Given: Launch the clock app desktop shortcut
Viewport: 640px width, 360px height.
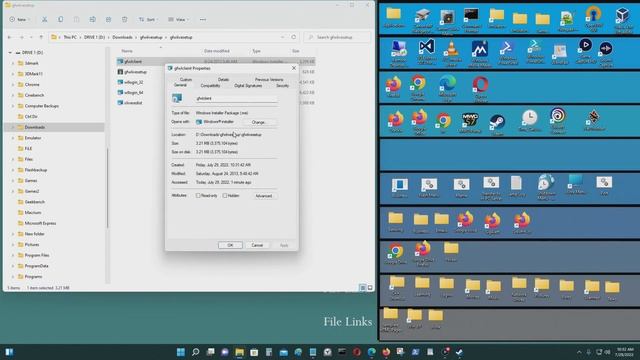Looking at the screenshot, I should (529, 121).
